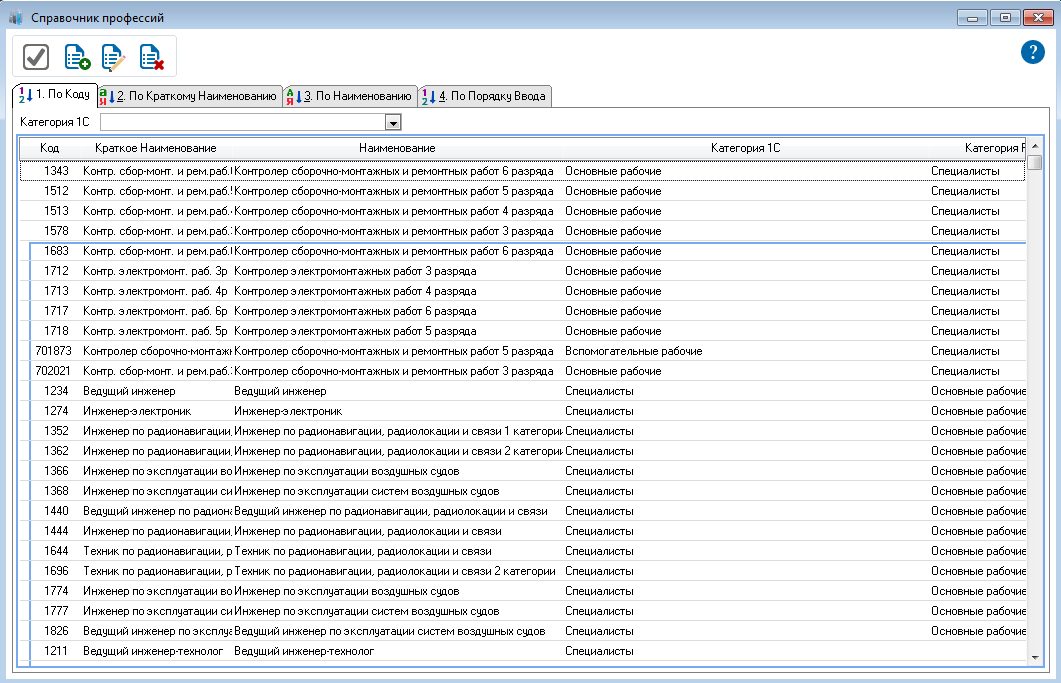
Task: Click the 'Категория 1С' column header
Action: pos(745,148)
